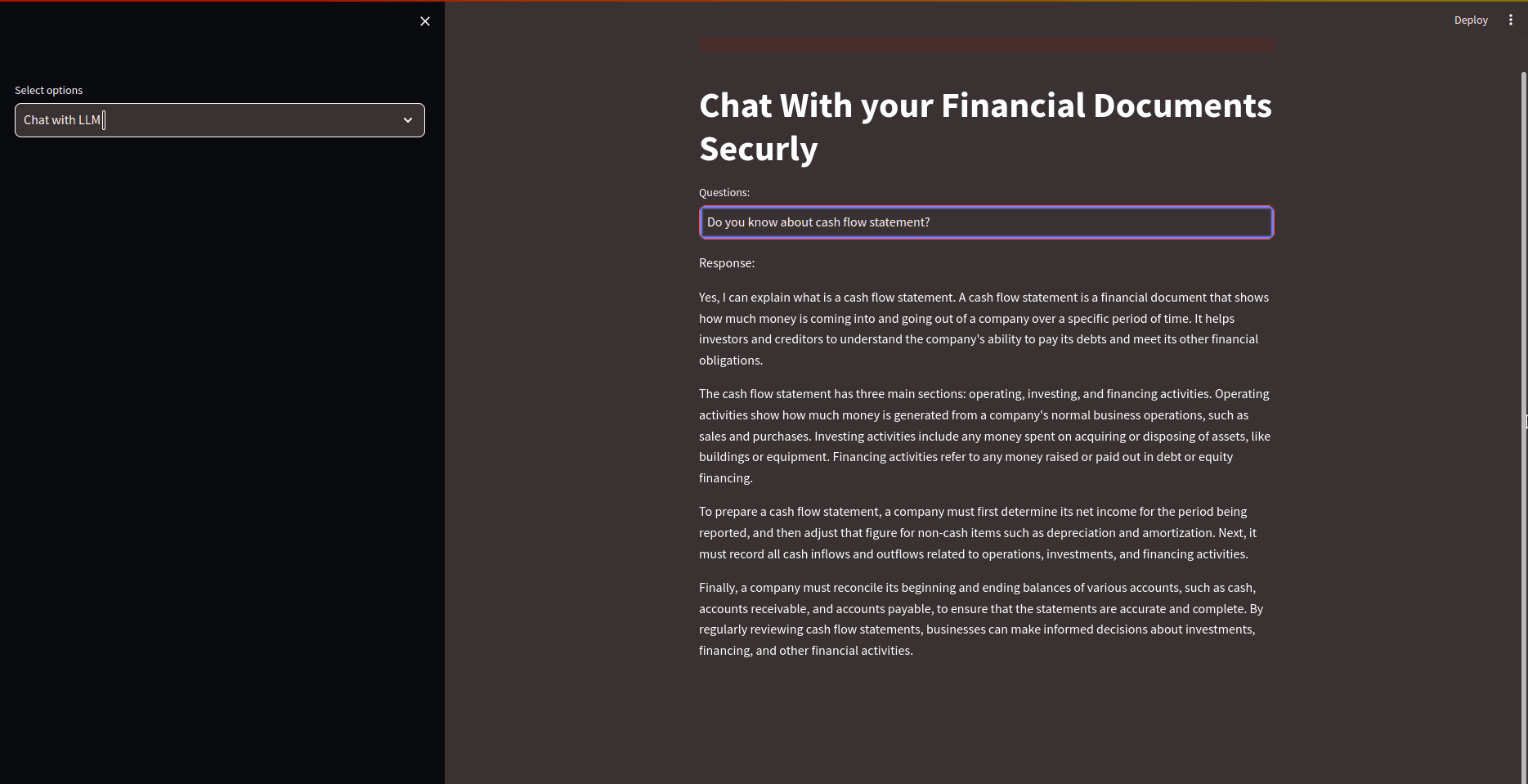Expand the dropdown chevron arrow
The width and height of the screenshot is (1528, 784).
point(408,120)
